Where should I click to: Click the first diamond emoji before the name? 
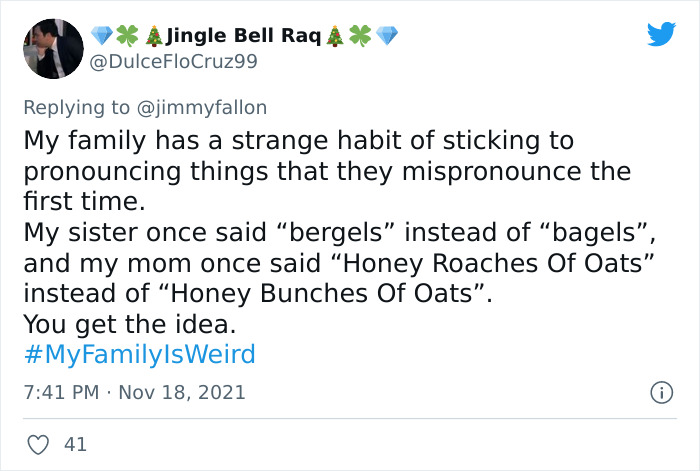[101, 37]
